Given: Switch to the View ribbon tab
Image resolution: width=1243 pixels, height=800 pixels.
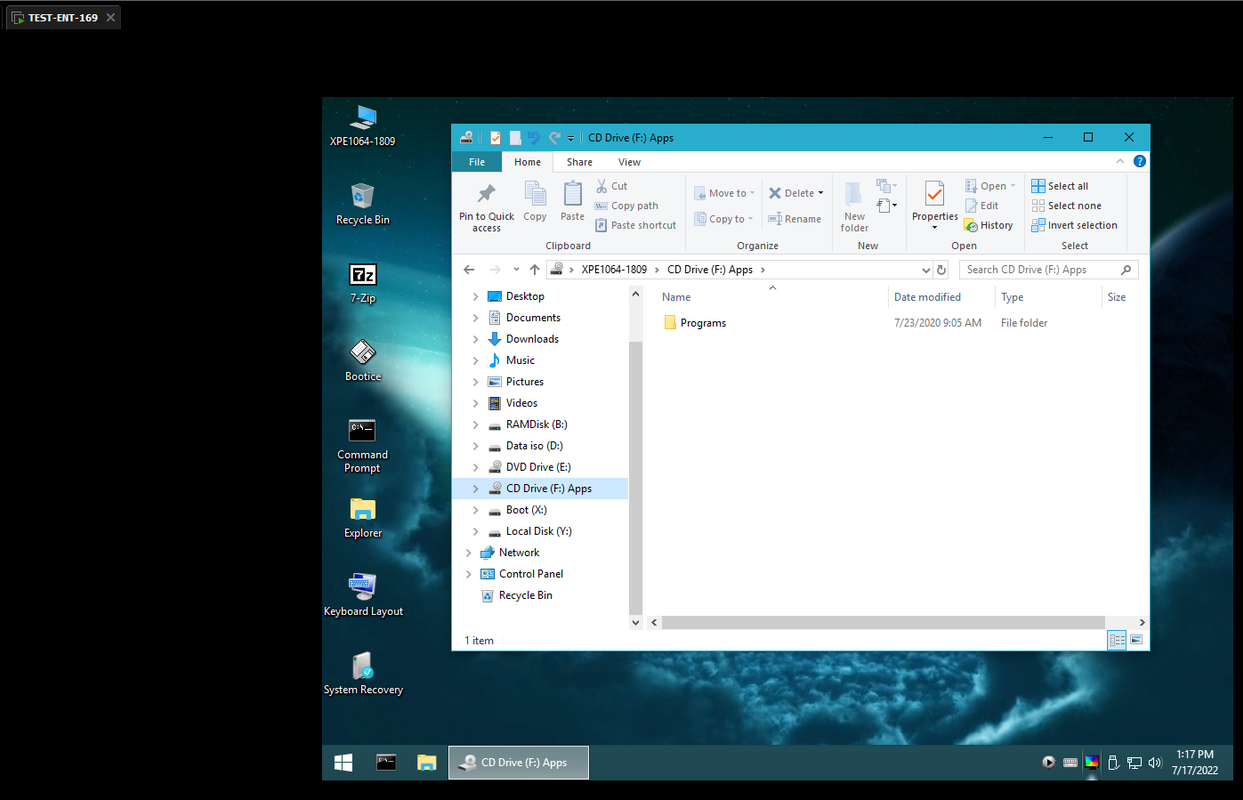Looking at the screenshot, I should tap(629, 162).
